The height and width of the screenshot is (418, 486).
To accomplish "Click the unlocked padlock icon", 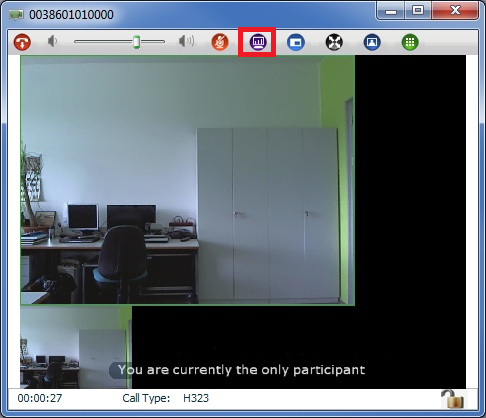I will click(453, 399).
